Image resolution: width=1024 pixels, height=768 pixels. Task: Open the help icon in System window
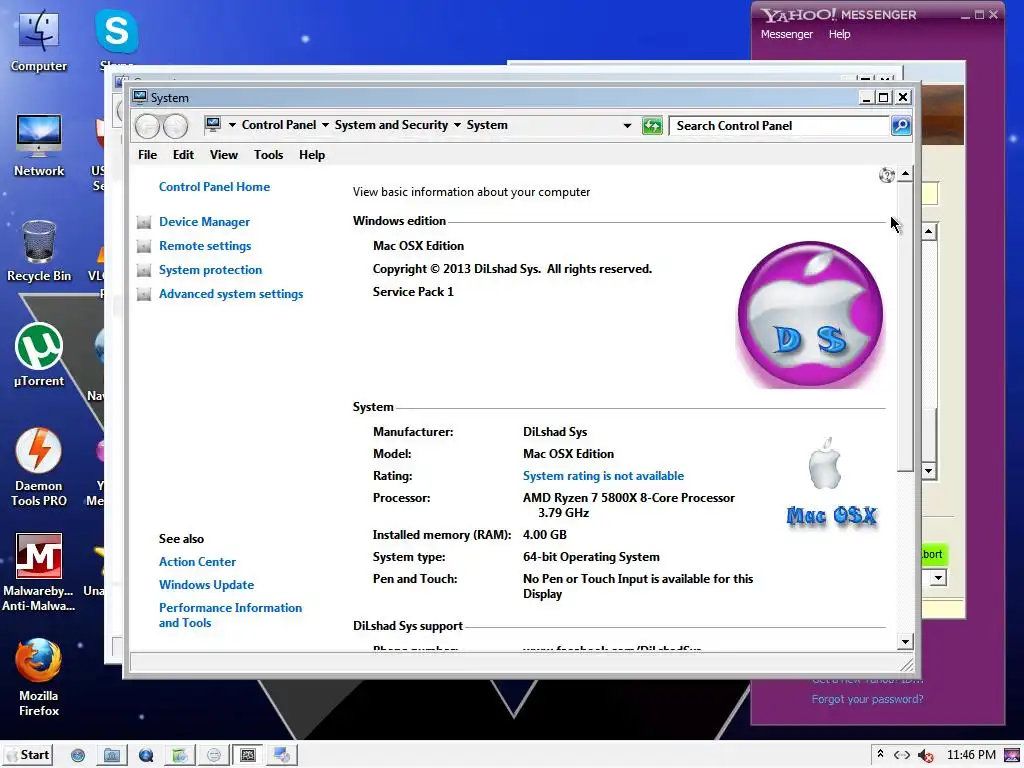click(886, 175)
